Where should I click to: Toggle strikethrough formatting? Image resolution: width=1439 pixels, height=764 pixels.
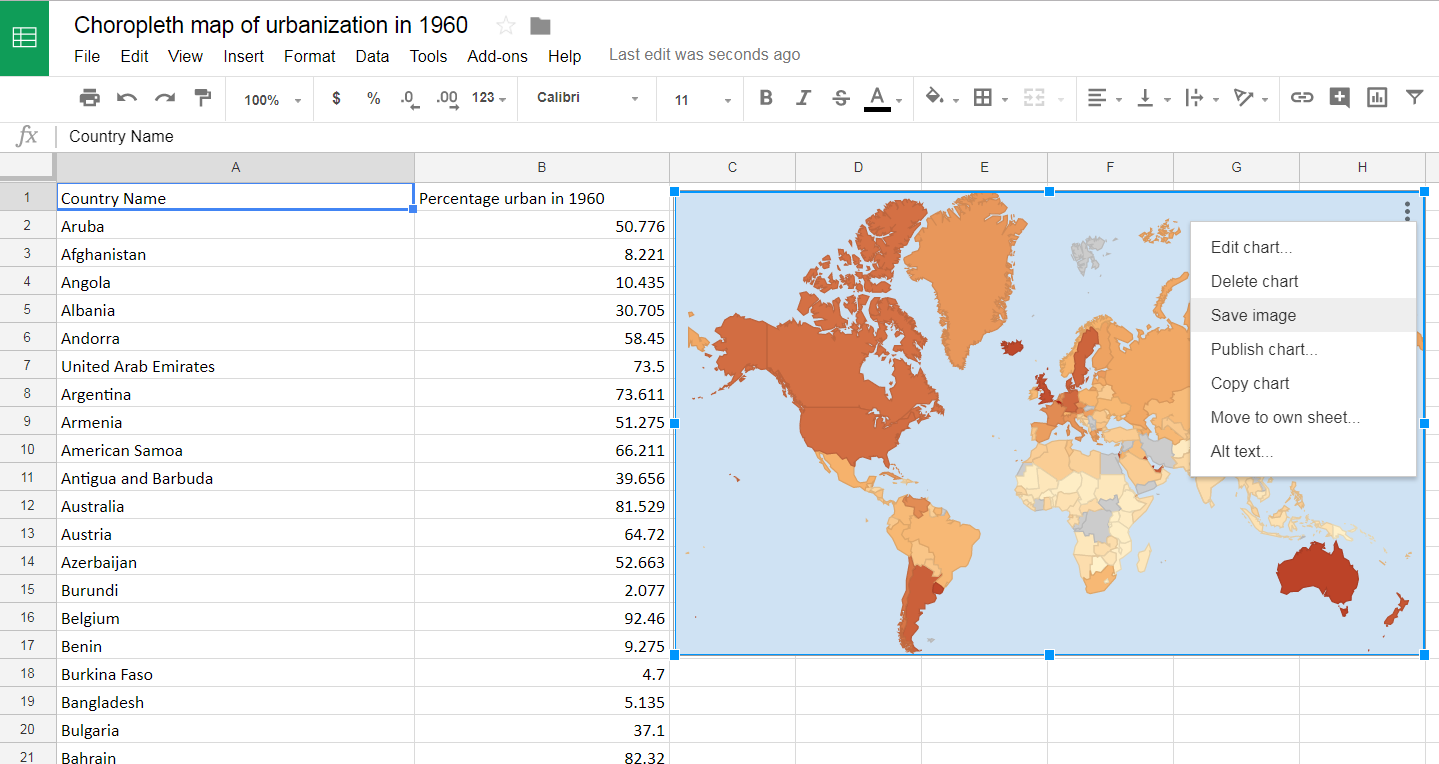[x=841, y=98]
